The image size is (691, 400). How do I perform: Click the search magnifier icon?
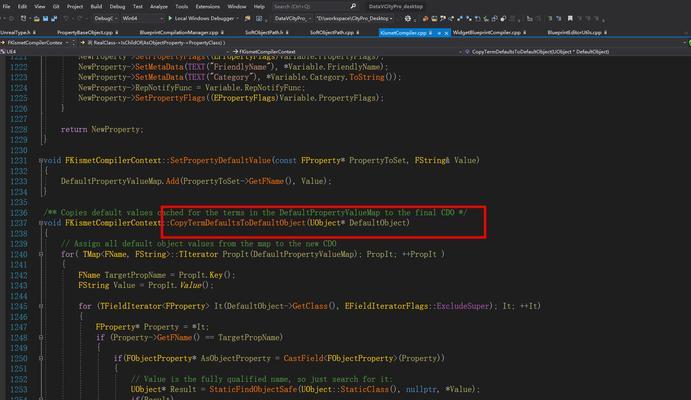[x=353, y=6]
